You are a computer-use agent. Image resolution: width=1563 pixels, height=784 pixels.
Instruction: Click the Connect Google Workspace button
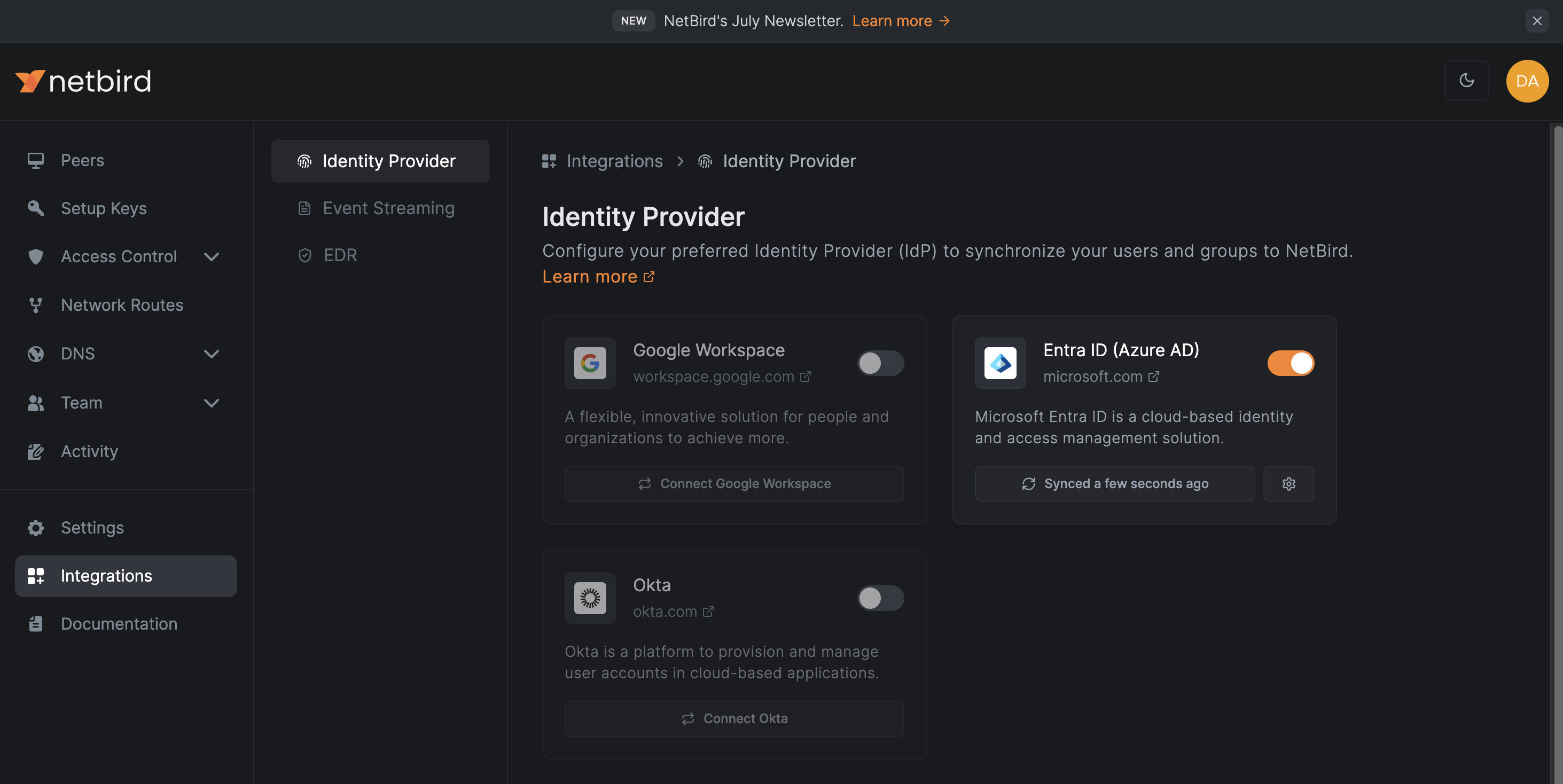click(x=734, y=484)
